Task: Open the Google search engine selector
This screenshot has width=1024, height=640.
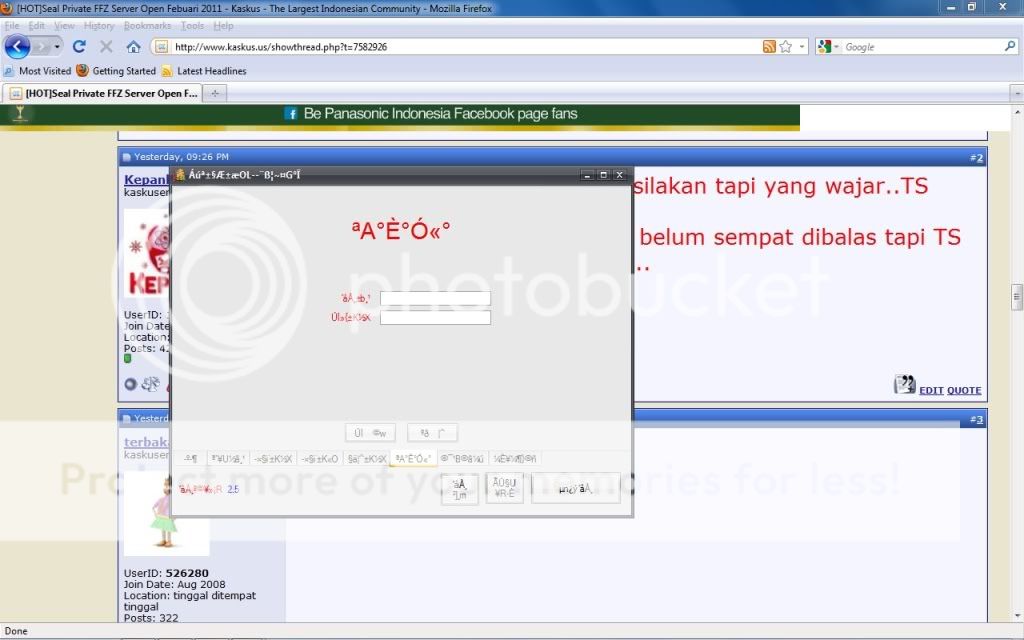Action: (828, 47)
